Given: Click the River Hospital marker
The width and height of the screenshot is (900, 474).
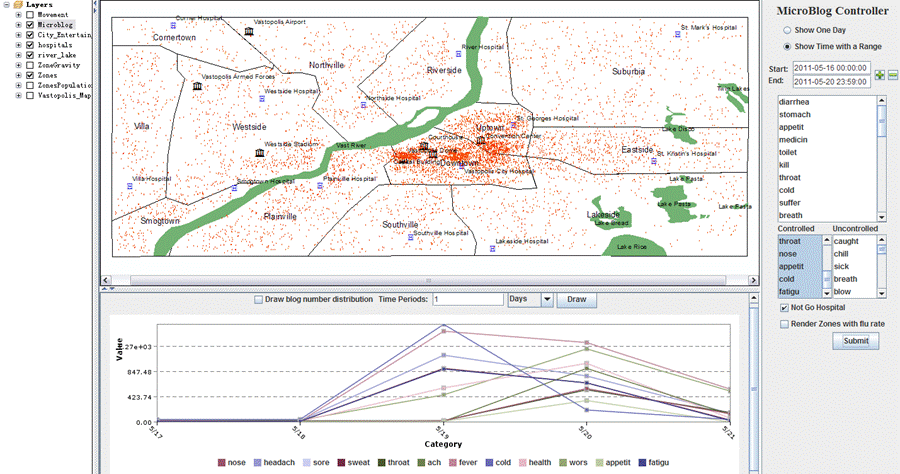Looking at the screenshot, I should [458, 54].
